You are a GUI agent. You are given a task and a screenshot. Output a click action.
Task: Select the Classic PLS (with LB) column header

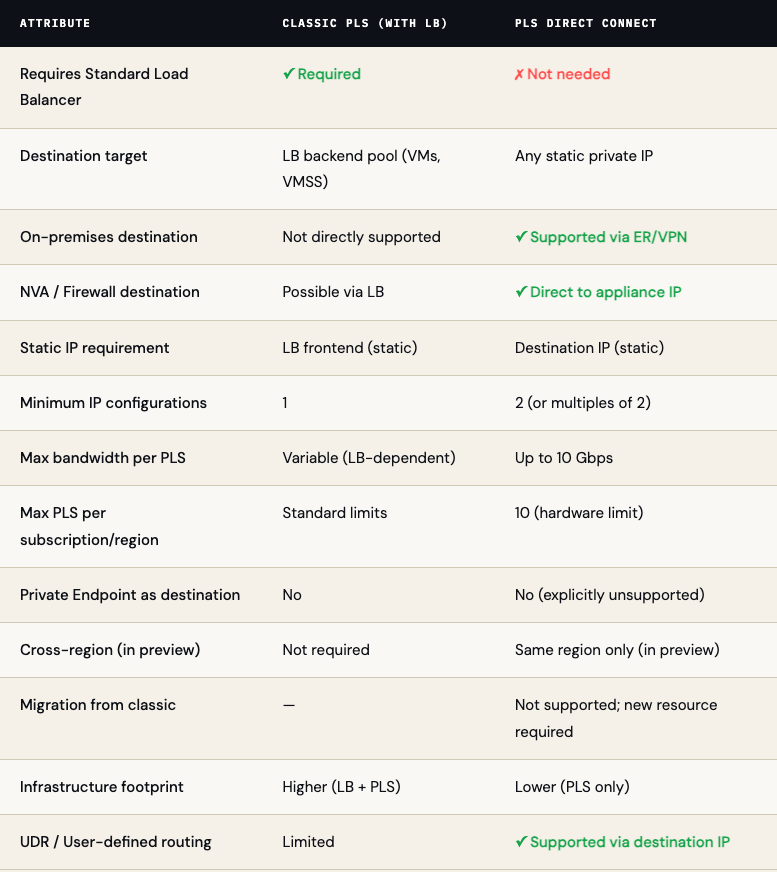point(365,23)
